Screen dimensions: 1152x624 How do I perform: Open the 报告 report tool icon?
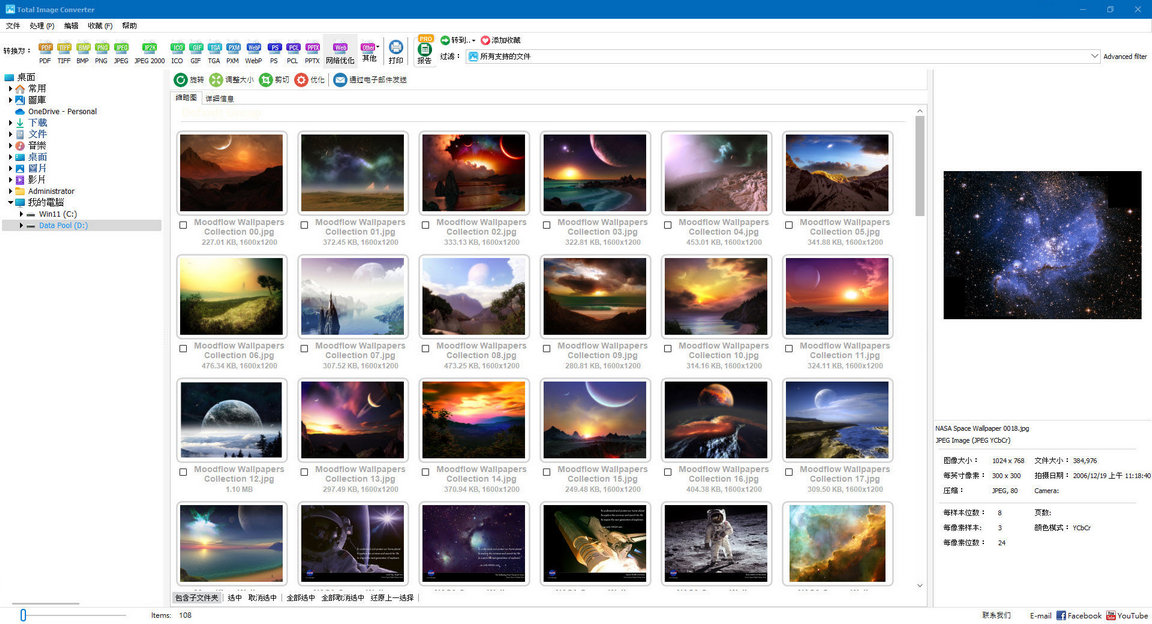(x=424, y=47)
